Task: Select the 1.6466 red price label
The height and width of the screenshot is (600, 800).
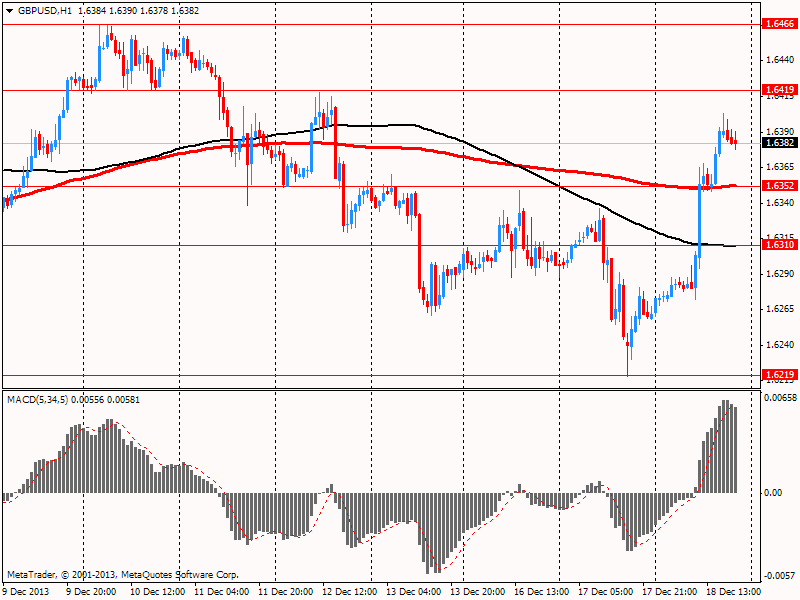Action: [779, 23]
